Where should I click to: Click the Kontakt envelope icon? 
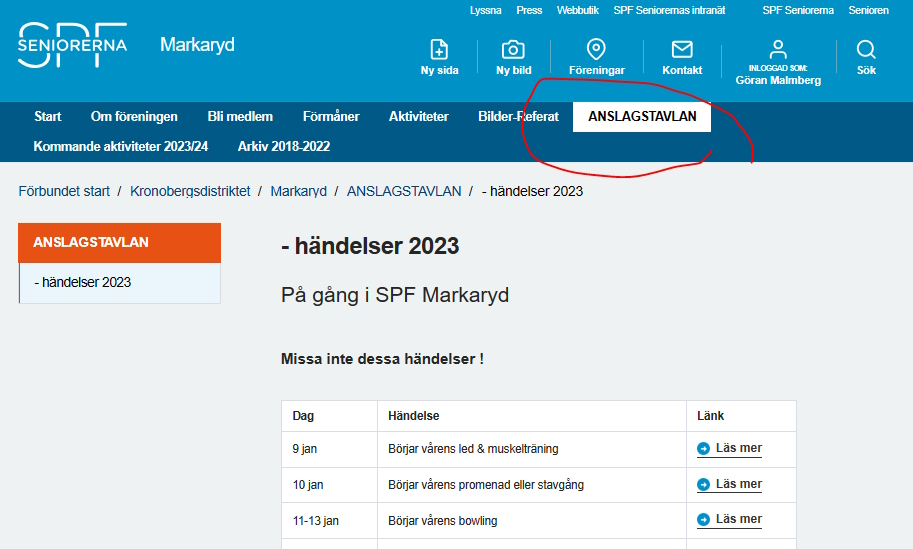[682, 49]
